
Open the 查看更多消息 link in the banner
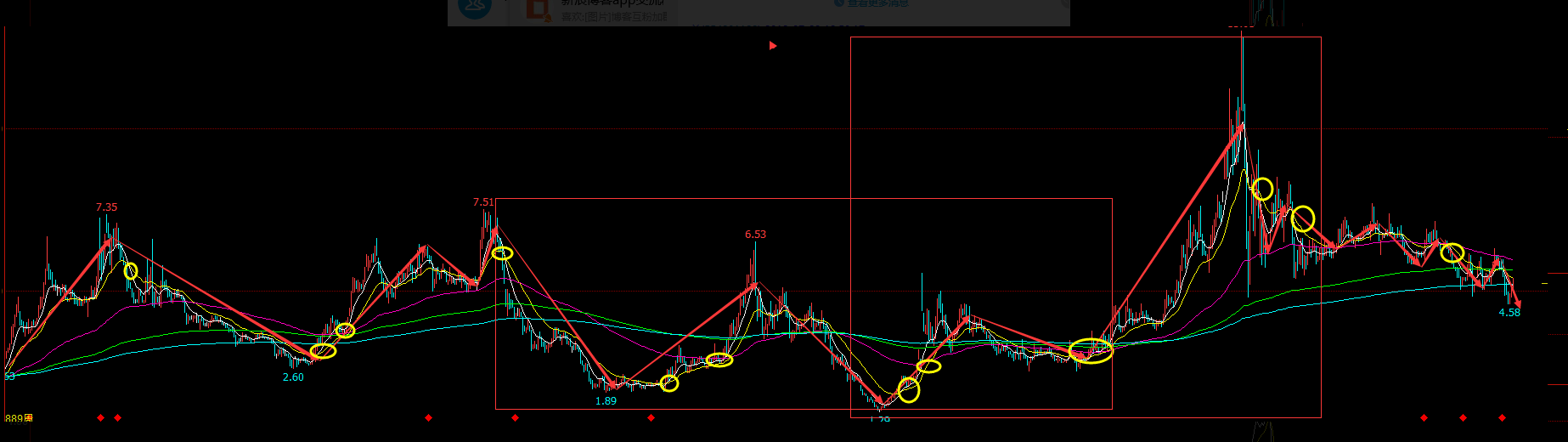click(x=877, y=3)
